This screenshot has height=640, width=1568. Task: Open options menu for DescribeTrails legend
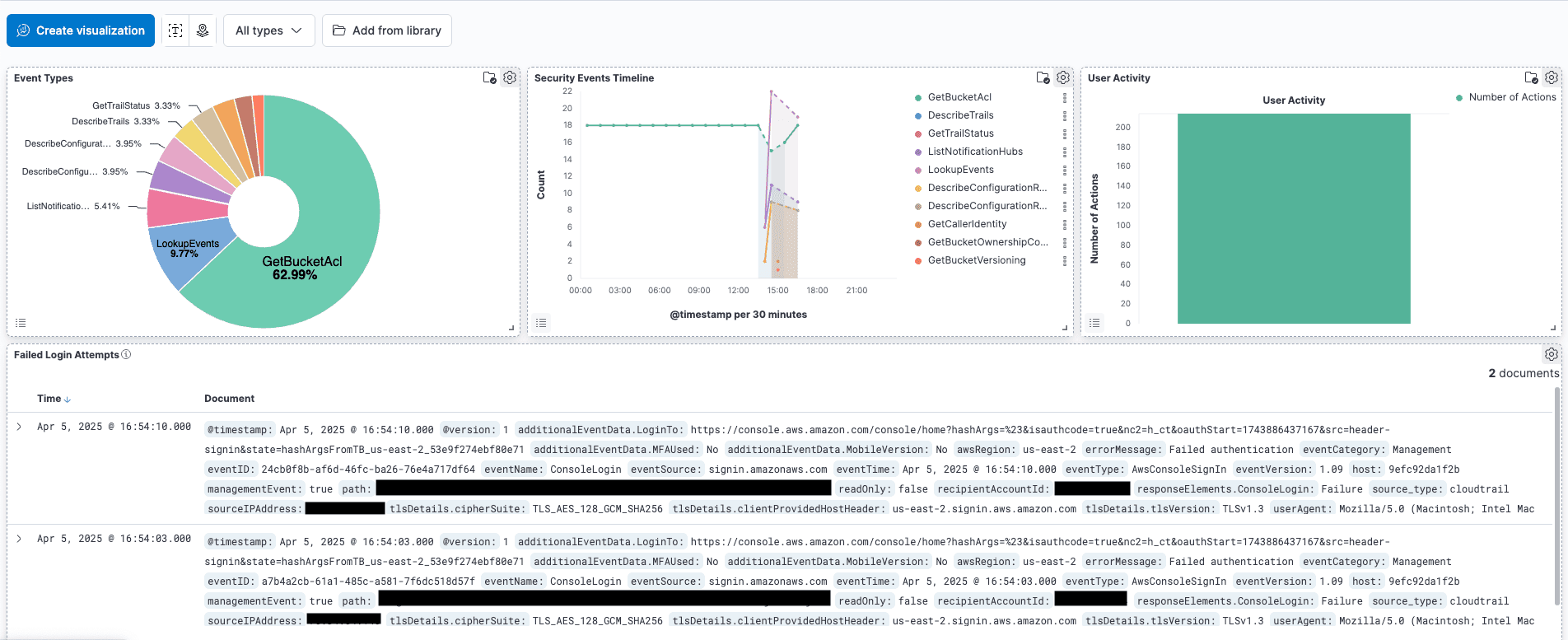(x=1065, y=115)
